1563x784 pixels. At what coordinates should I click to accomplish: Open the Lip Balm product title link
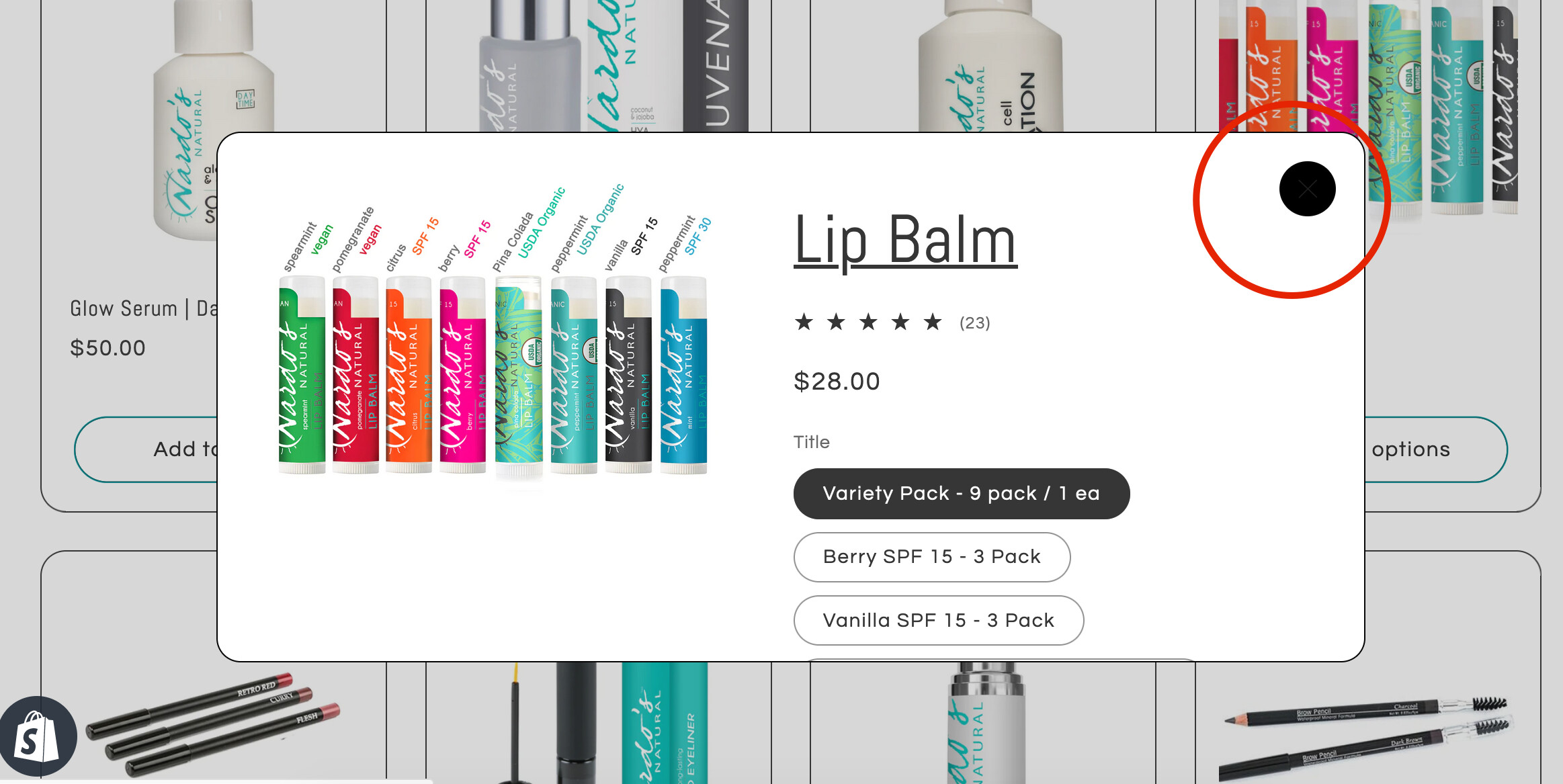point(905,240)
